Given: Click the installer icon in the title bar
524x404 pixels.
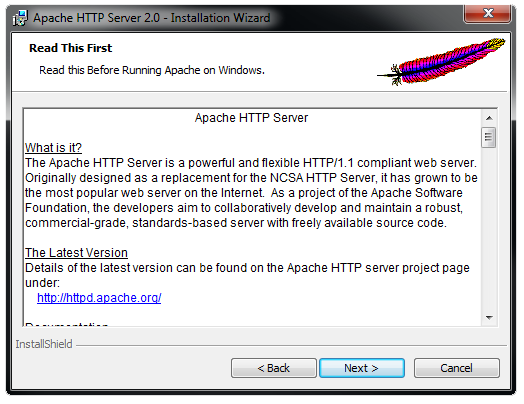Looking at the screenshot, I should [20, 18].
